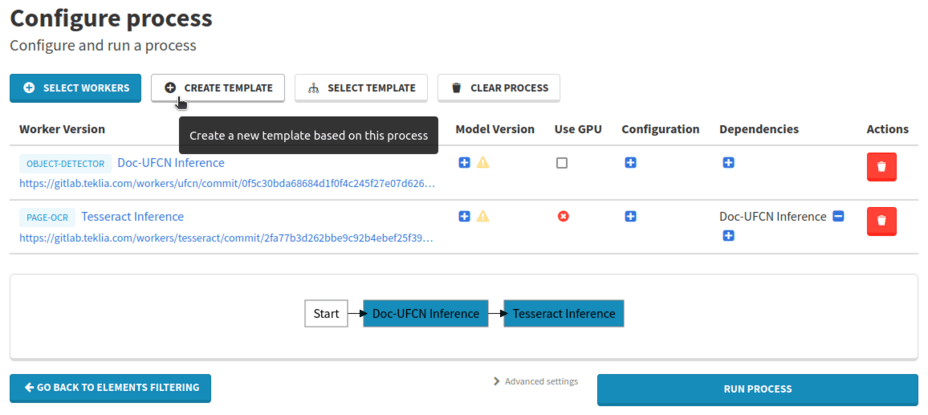
Task: Click the Start node in the graph
Action: tap(326, 314)
